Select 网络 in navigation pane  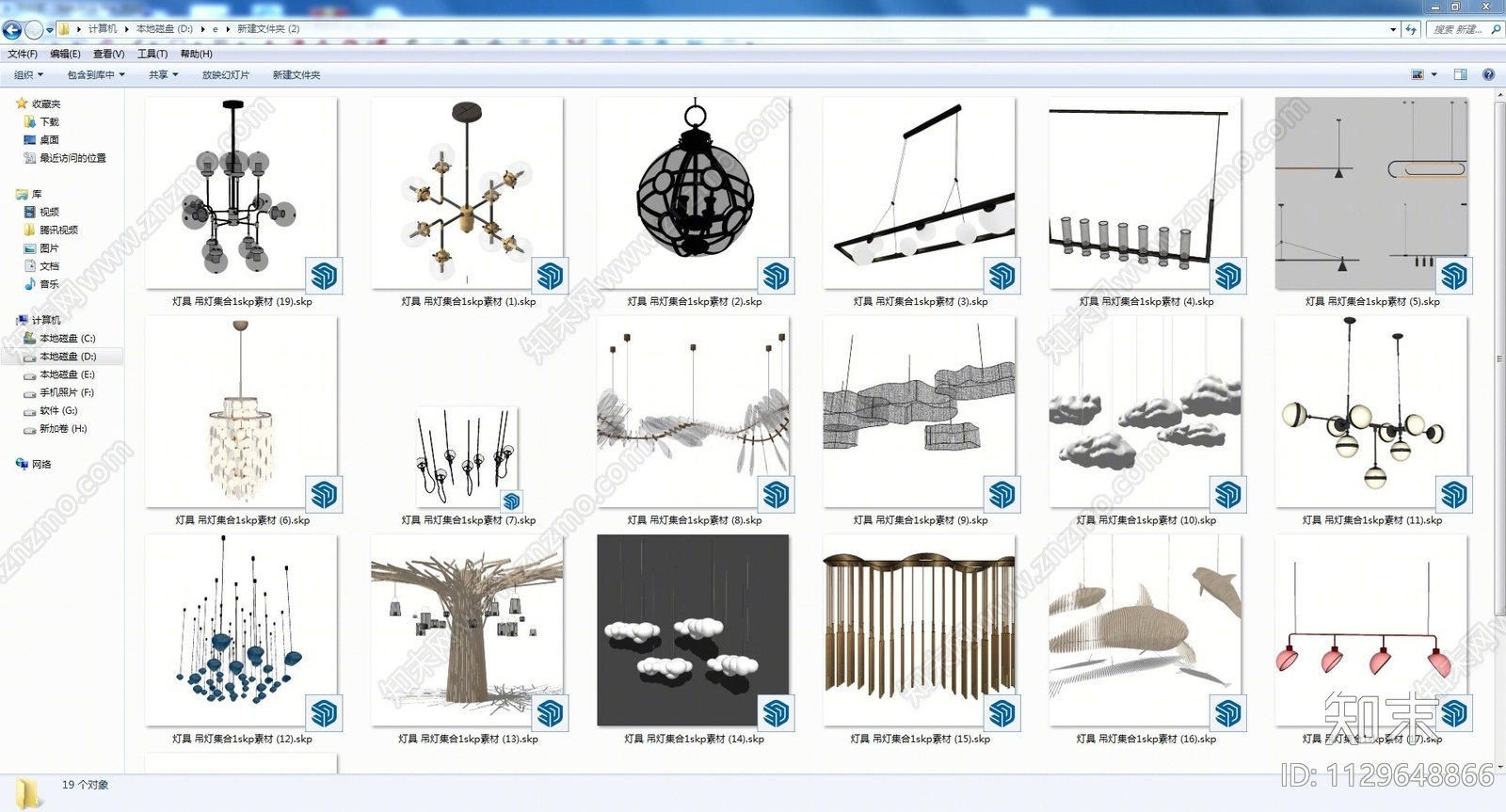[x=34, y=464]
